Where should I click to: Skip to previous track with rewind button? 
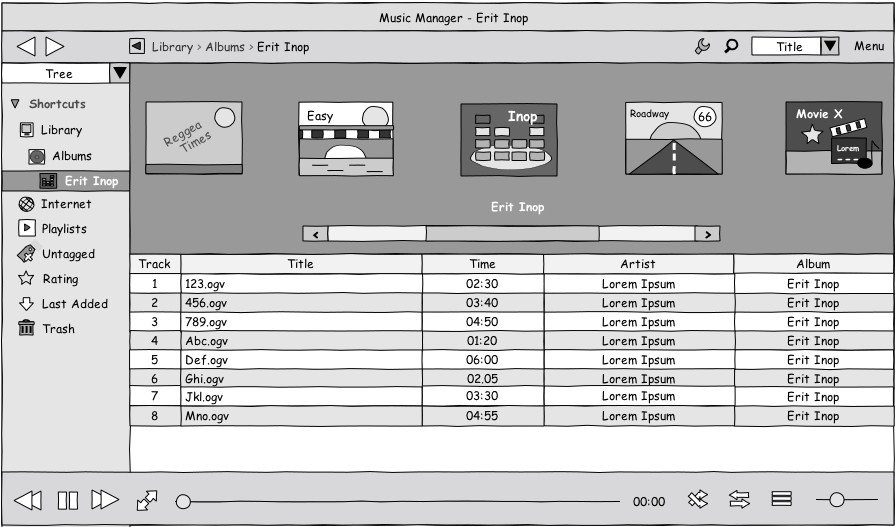27,500
